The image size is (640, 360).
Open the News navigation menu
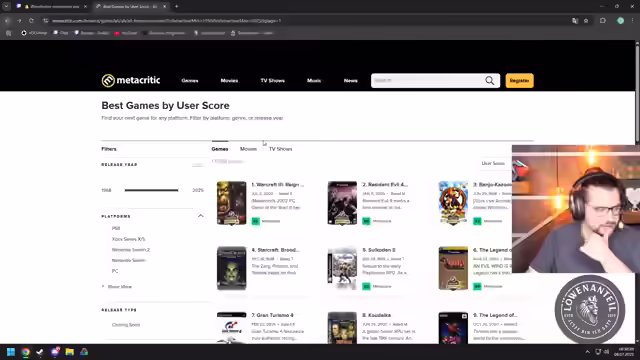(351, 81)
